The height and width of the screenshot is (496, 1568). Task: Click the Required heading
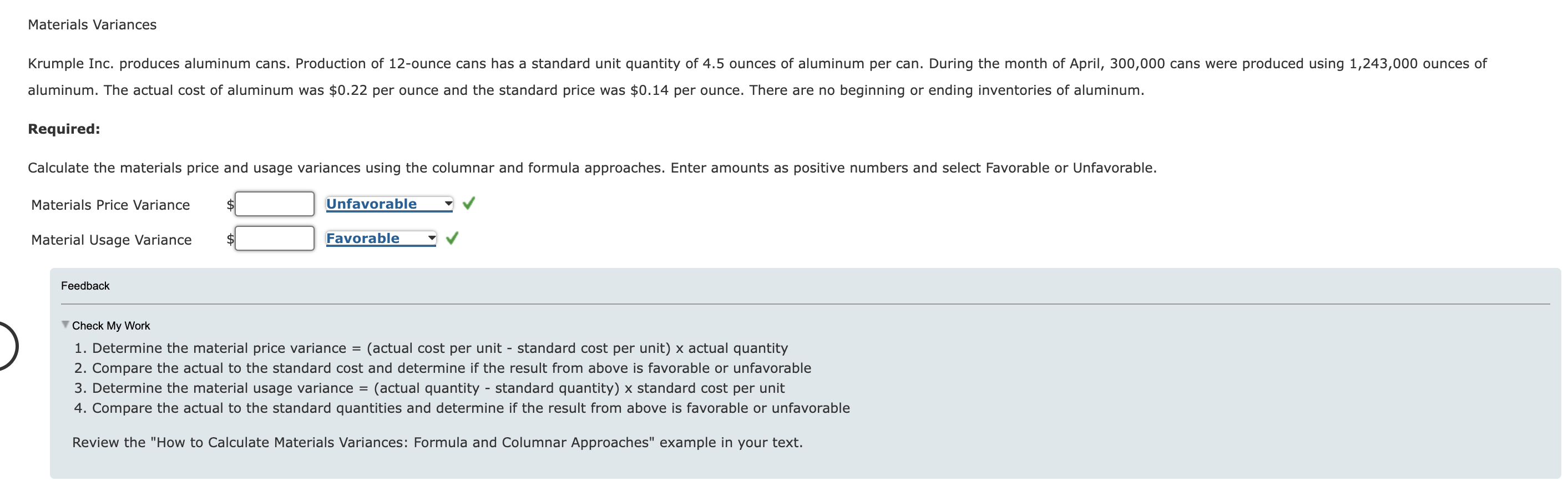[63, 128]
